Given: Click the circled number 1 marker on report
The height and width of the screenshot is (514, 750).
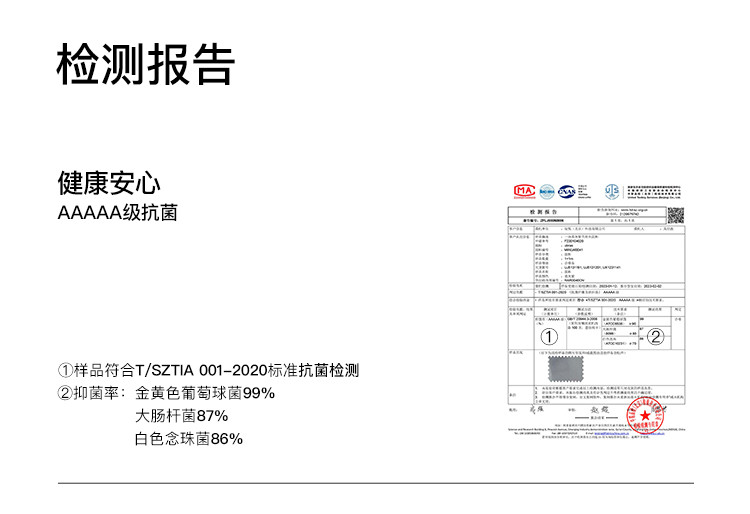Looking at the screenshot, I should (549, 337).
